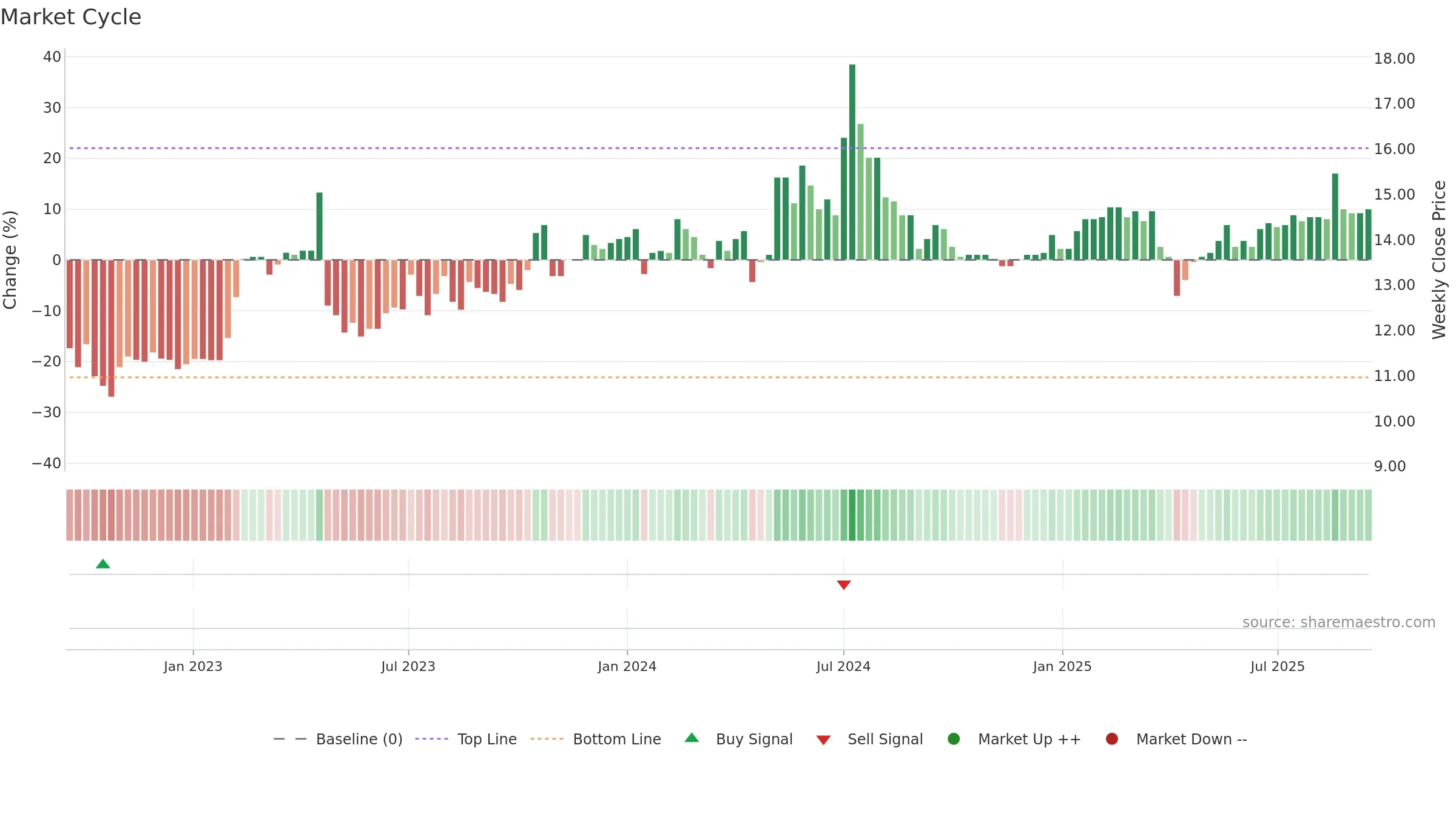Click the 14.00 price tick label

1394,240
